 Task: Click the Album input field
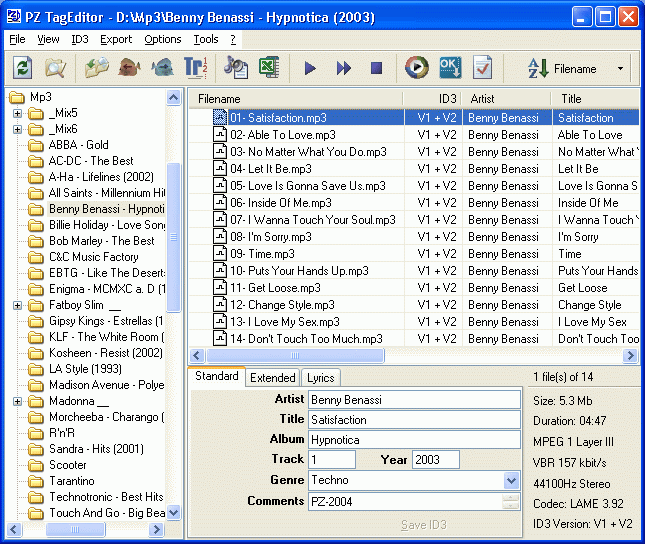point(414,440)
